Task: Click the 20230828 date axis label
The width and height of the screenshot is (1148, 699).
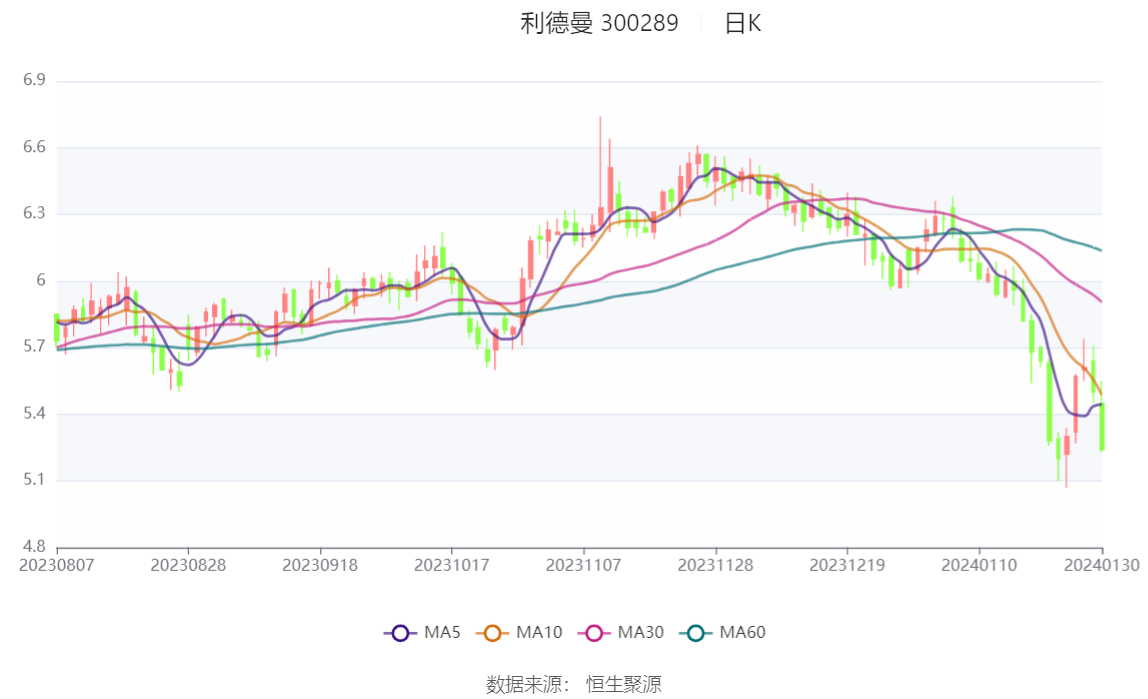Action: [x=188, y=565]
